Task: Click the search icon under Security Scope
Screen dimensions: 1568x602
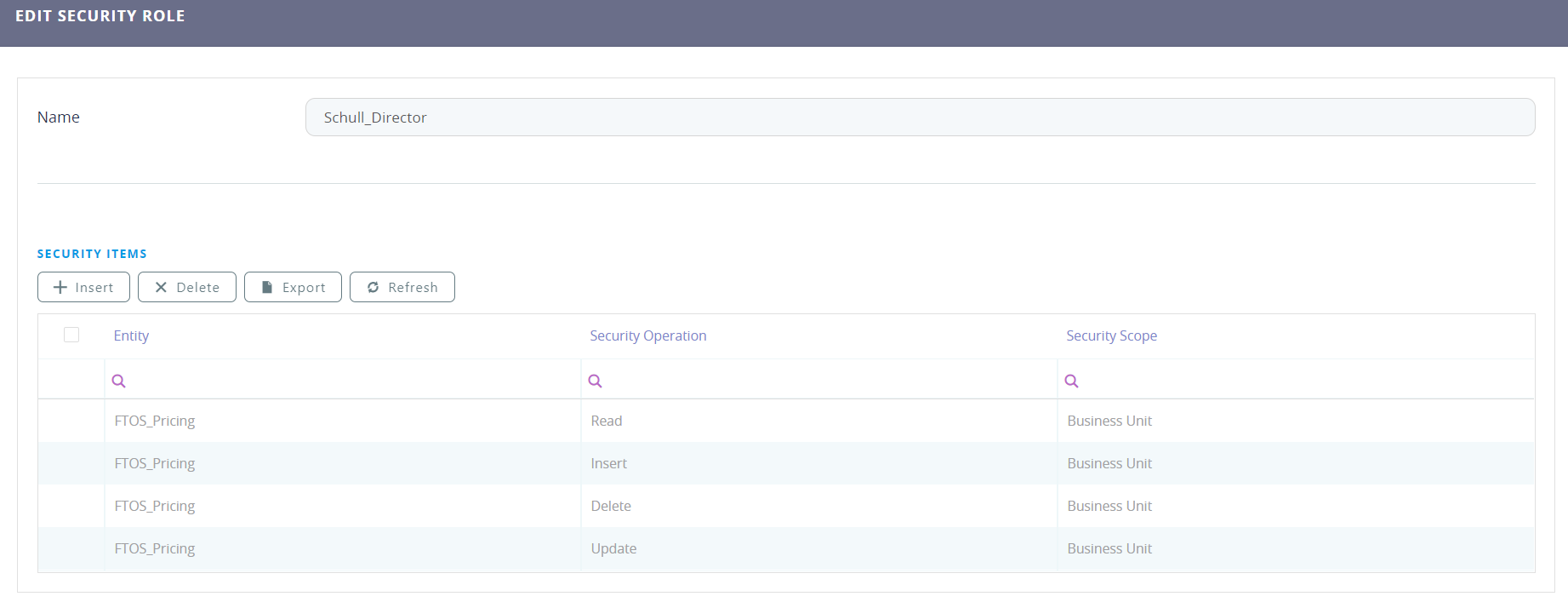Action: pyautogui.click(x=1072, y=381)
